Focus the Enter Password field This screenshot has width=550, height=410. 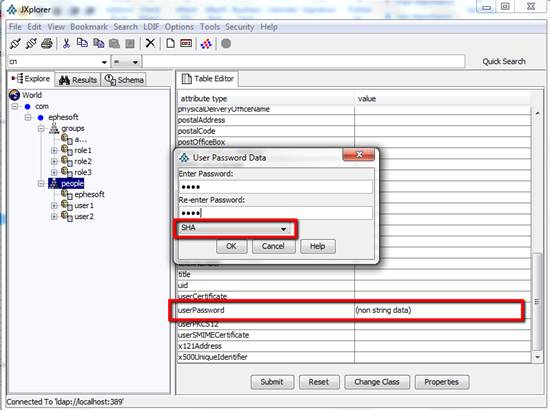click(x=275, y=187)
